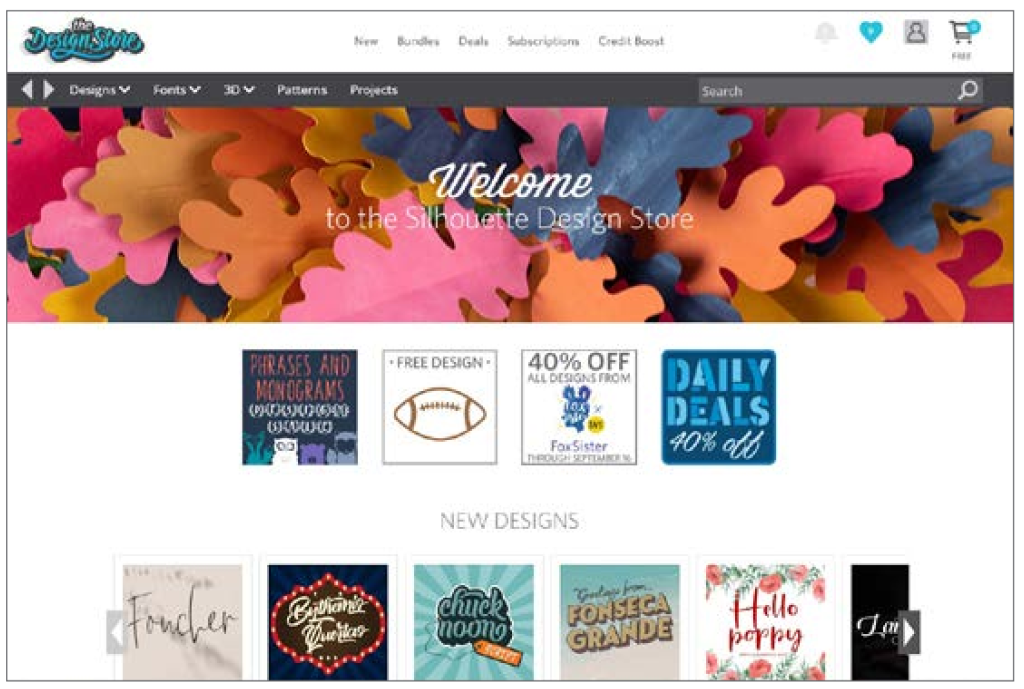
Task: Select the Hello Poppy design thumbnail
Action: pyautogui.click(x=765, y=622)
